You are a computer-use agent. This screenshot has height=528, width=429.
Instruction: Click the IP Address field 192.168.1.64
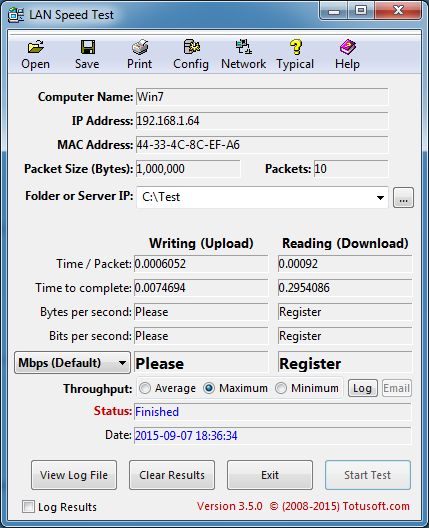(x=262, y=121)
